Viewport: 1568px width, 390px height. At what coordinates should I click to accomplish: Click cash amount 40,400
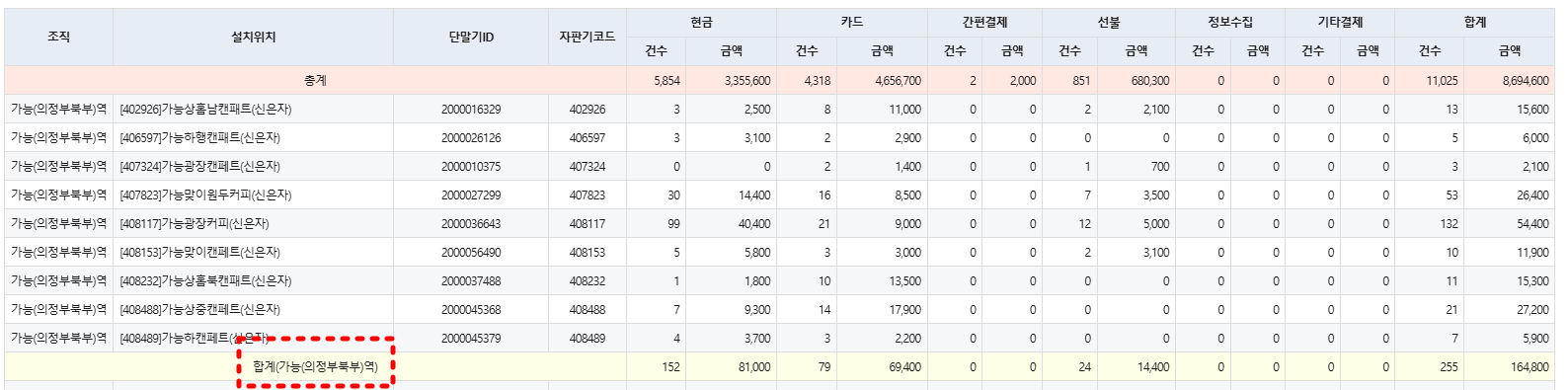coord(754,224)
